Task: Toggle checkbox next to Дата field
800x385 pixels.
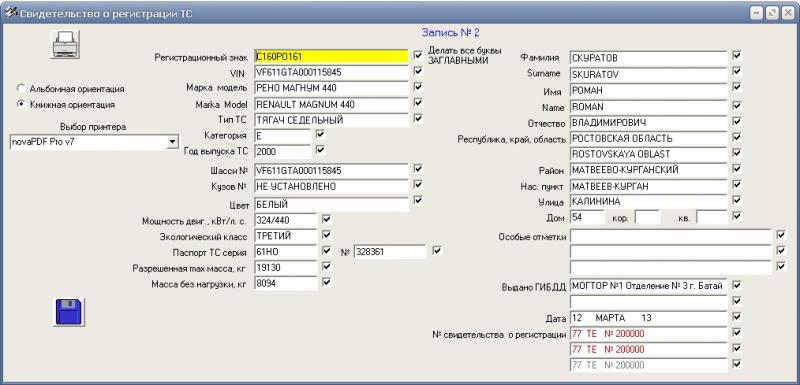Action: tap(736, 316)
